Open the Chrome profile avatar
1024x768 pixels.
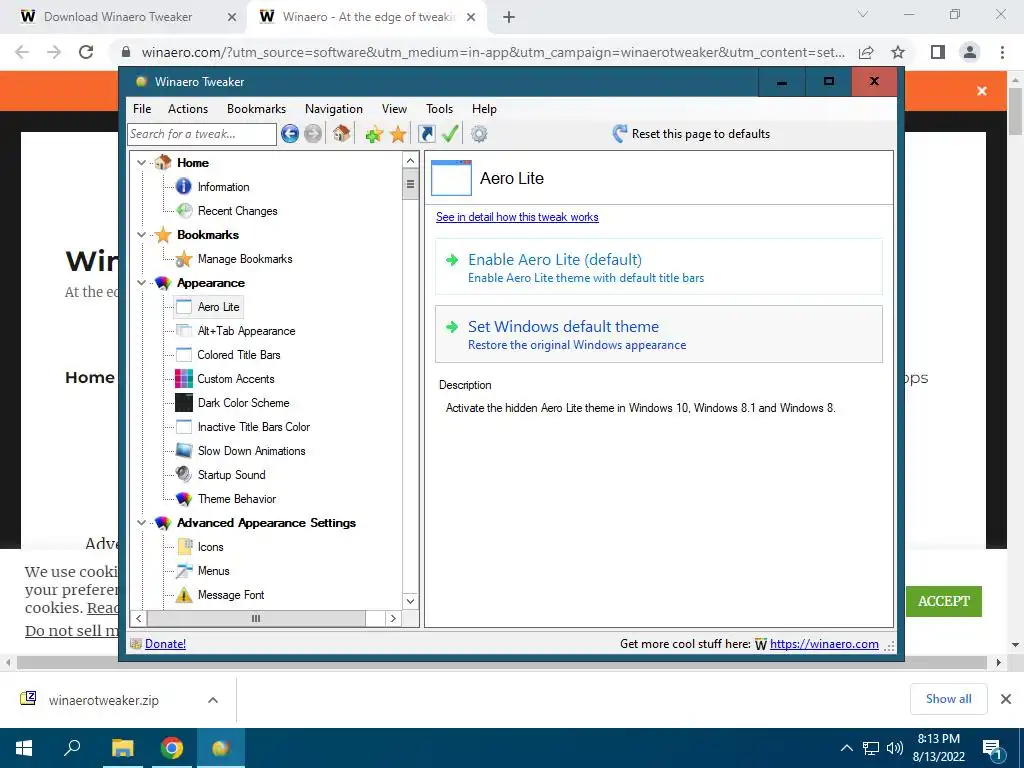tap(970, 52)
